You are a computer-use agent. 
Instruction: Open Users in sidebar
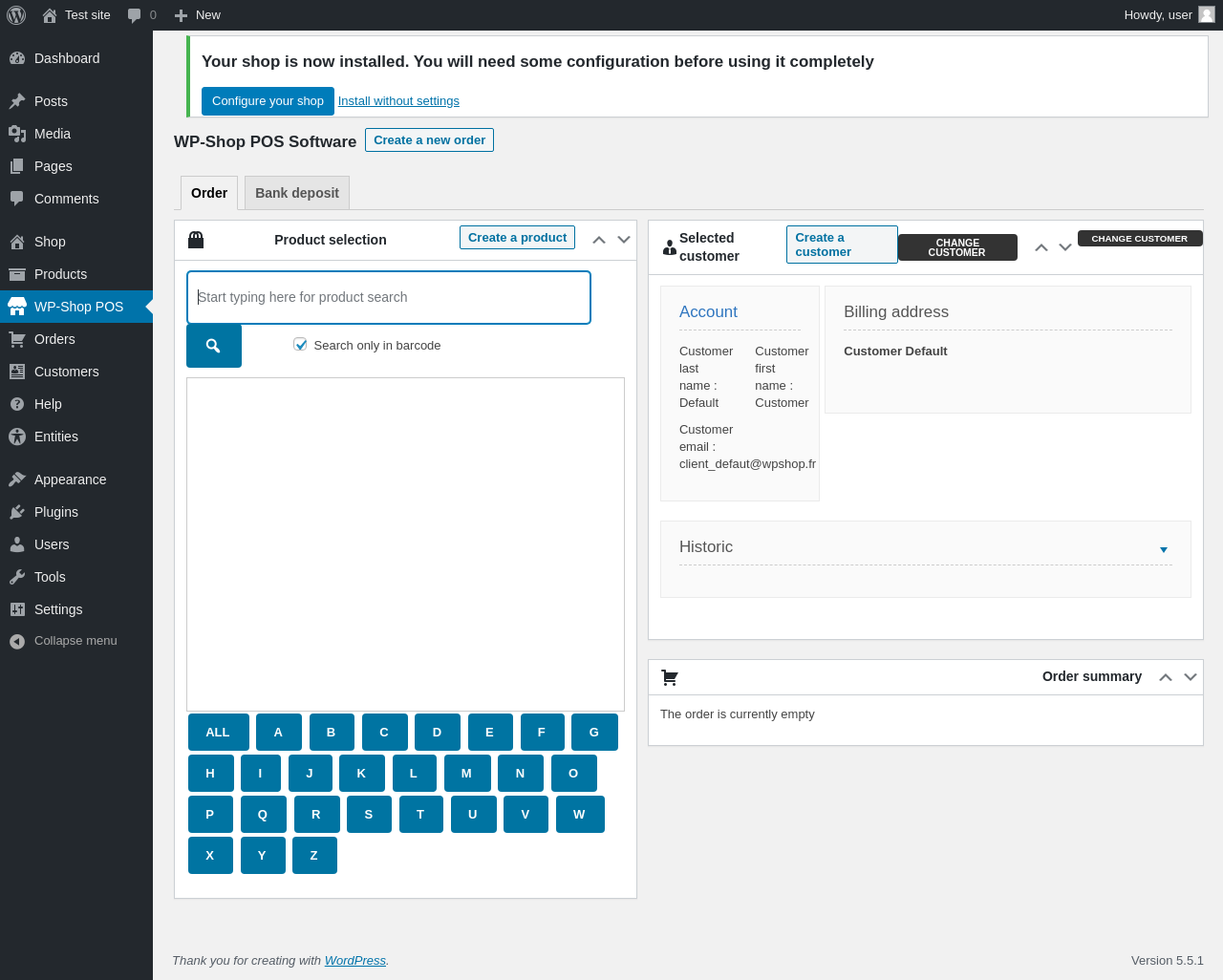click(76, 544)
